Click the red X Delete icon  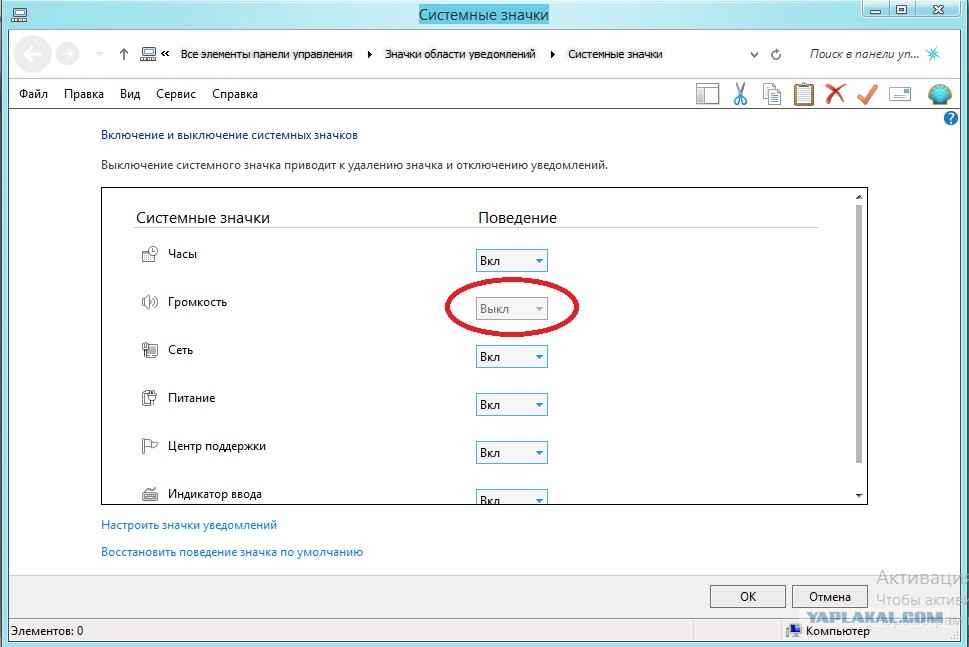tap(835, 95)
